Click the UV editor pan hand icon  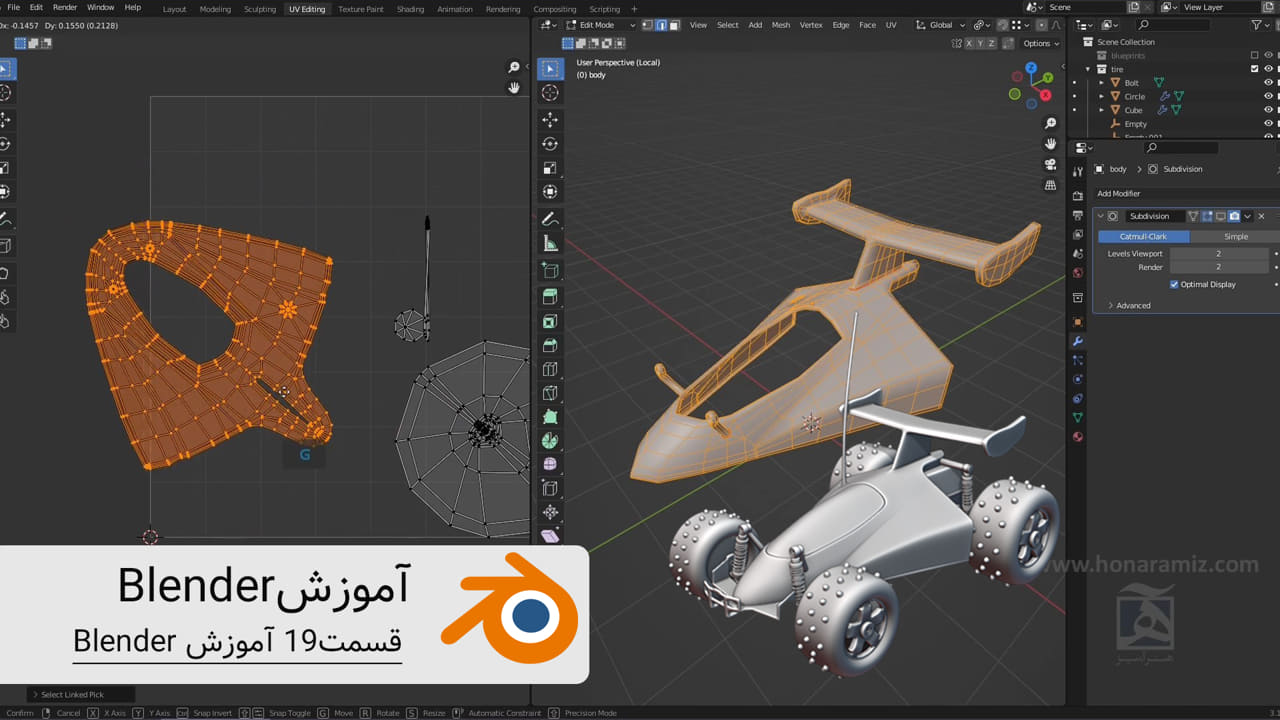(x=514, y=88)
